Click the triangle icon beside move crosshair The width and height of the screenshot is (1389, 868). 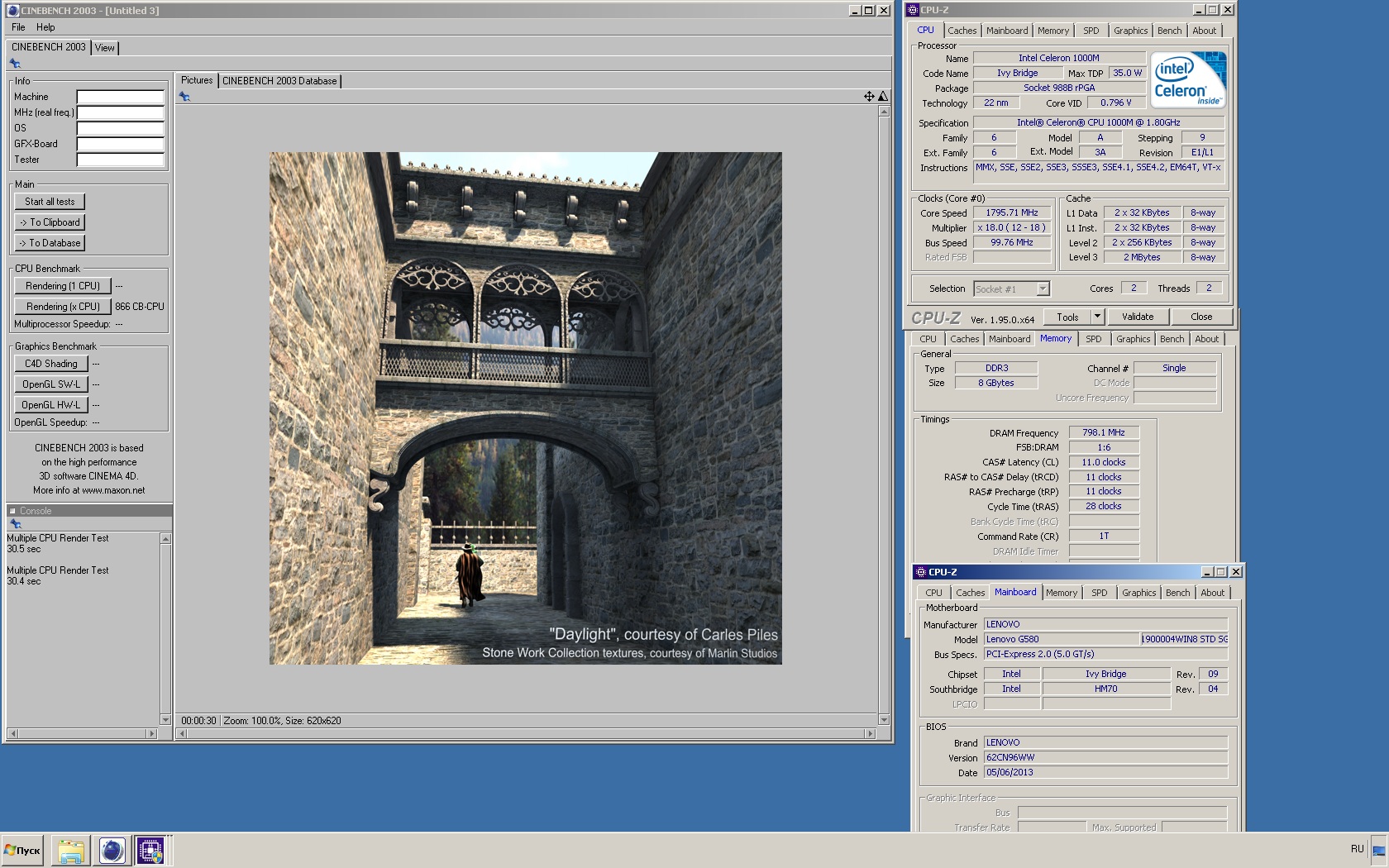(x=883, y=97)
